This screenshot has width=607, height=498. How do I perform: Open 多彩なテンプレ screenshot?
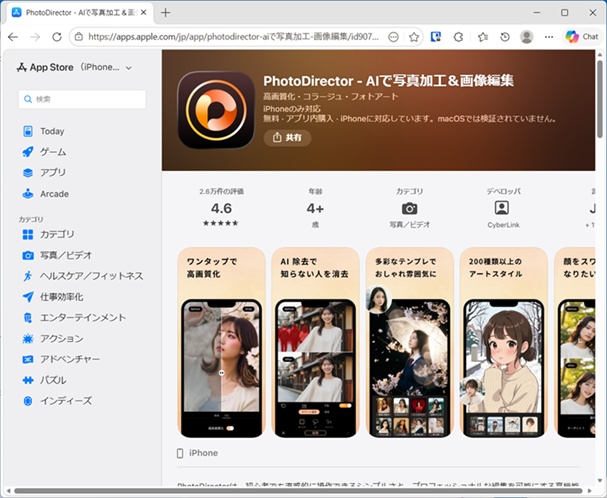pos(410,343)
